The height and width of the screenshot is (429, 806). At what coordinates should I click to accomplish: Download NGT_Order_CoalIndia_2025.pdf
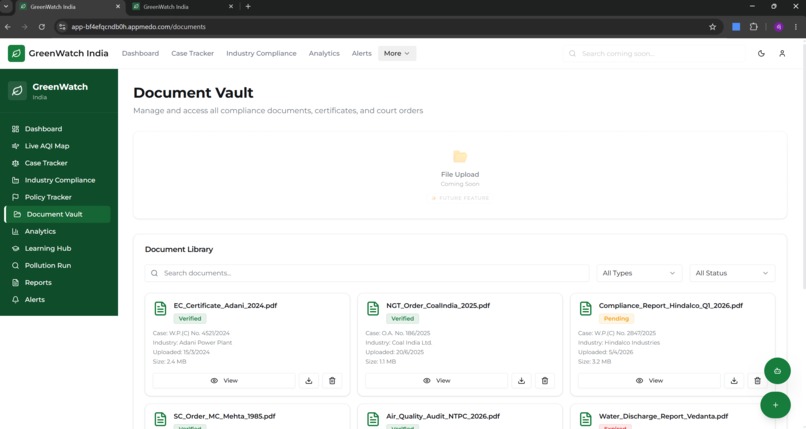[521, 381]
